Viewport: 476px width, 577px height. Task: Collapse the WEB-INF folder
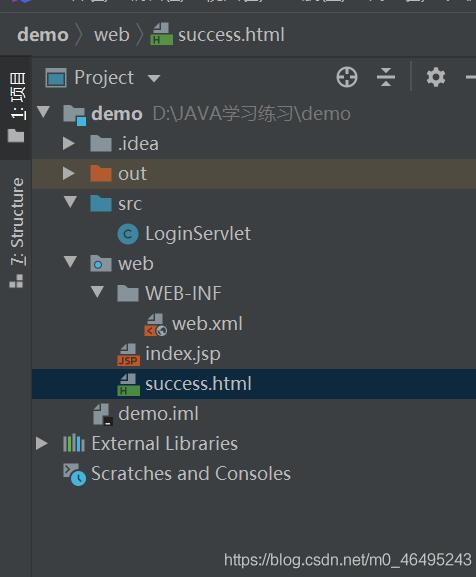pyautogui.click(x=97, y=292)
